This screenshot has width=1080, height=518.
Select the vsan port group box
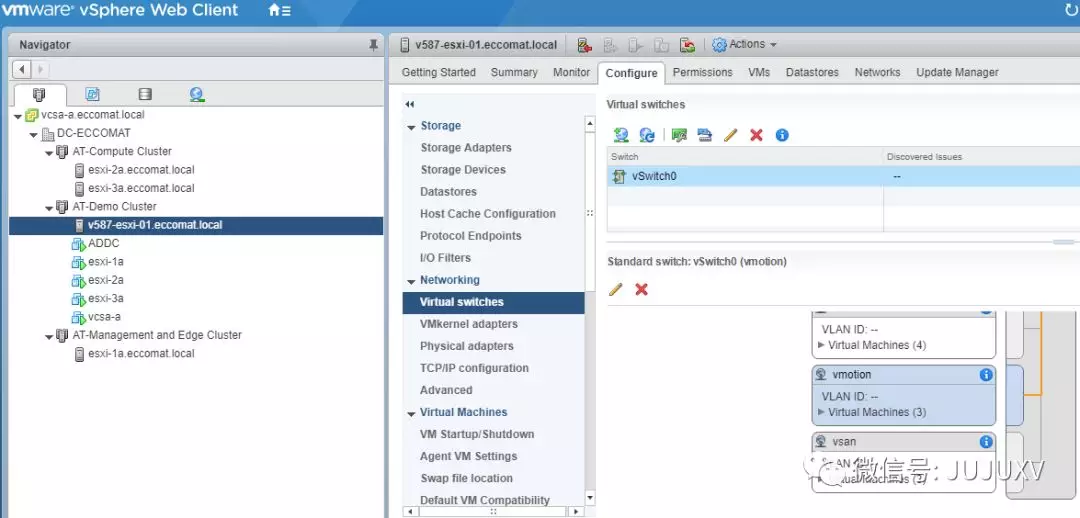click(904, 462)
